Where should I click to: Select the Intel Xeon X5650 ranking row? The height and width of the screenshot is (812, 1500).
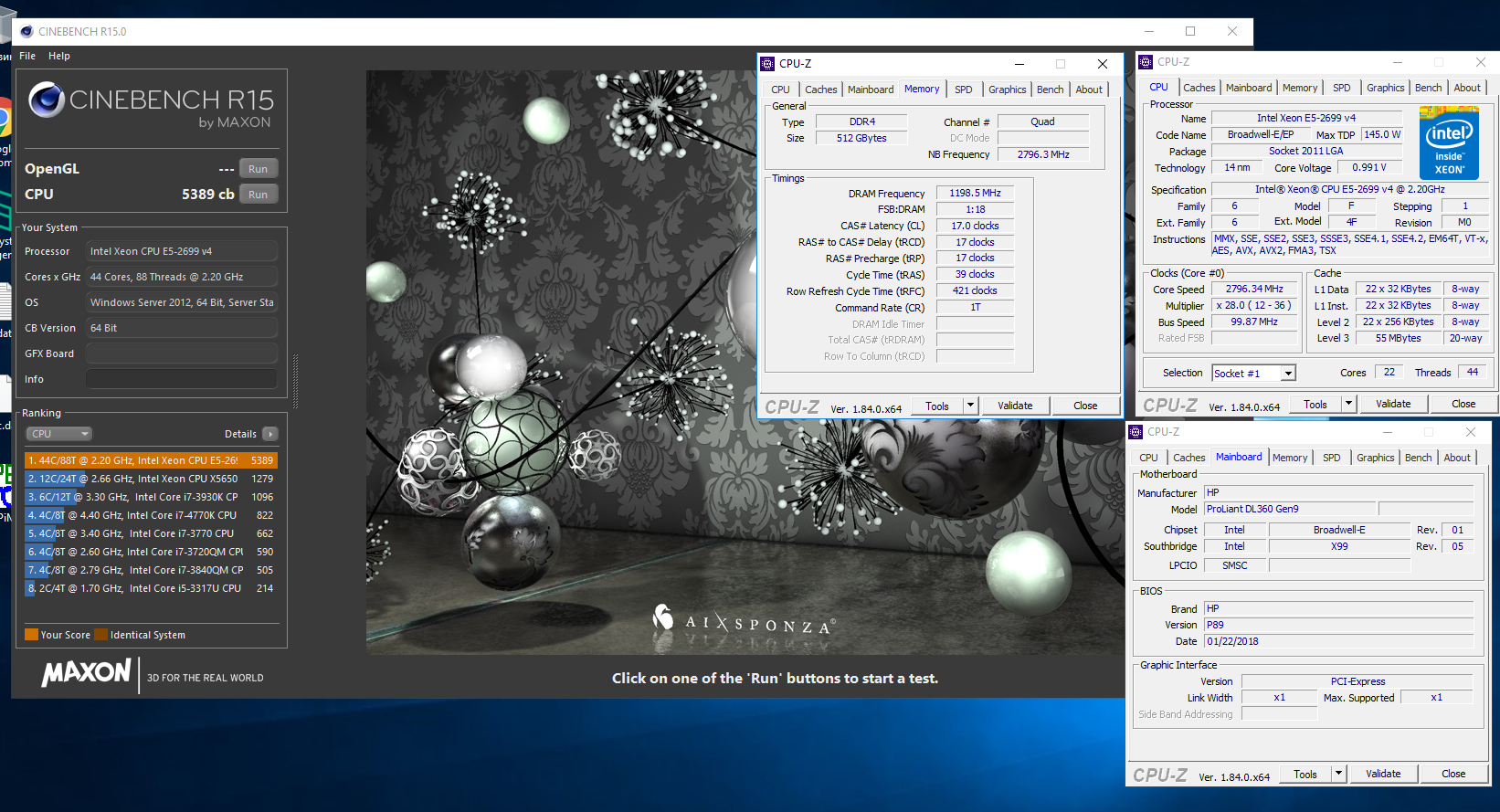click(151, 479)
